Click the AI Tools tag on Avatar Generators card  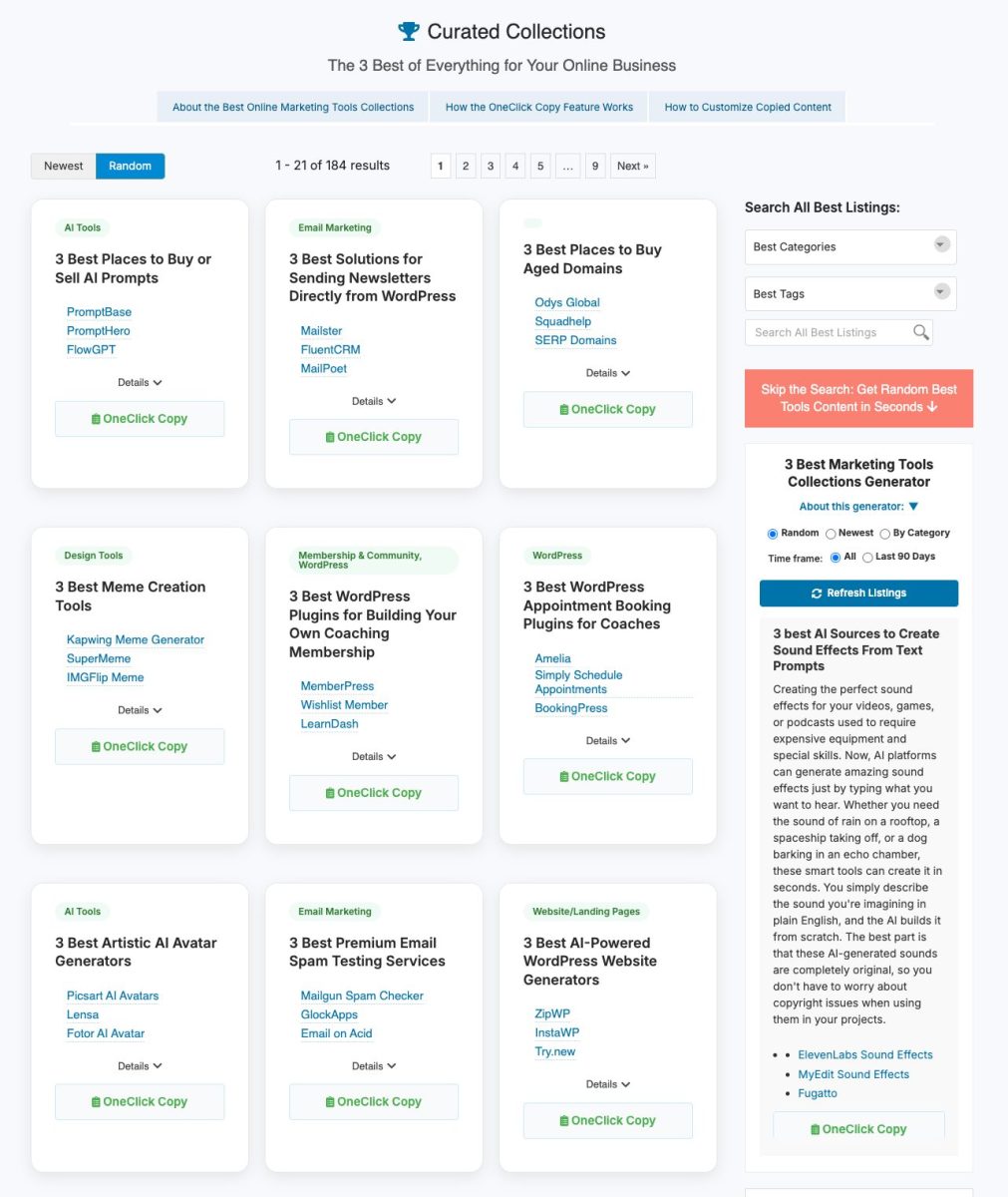point(83,912)
